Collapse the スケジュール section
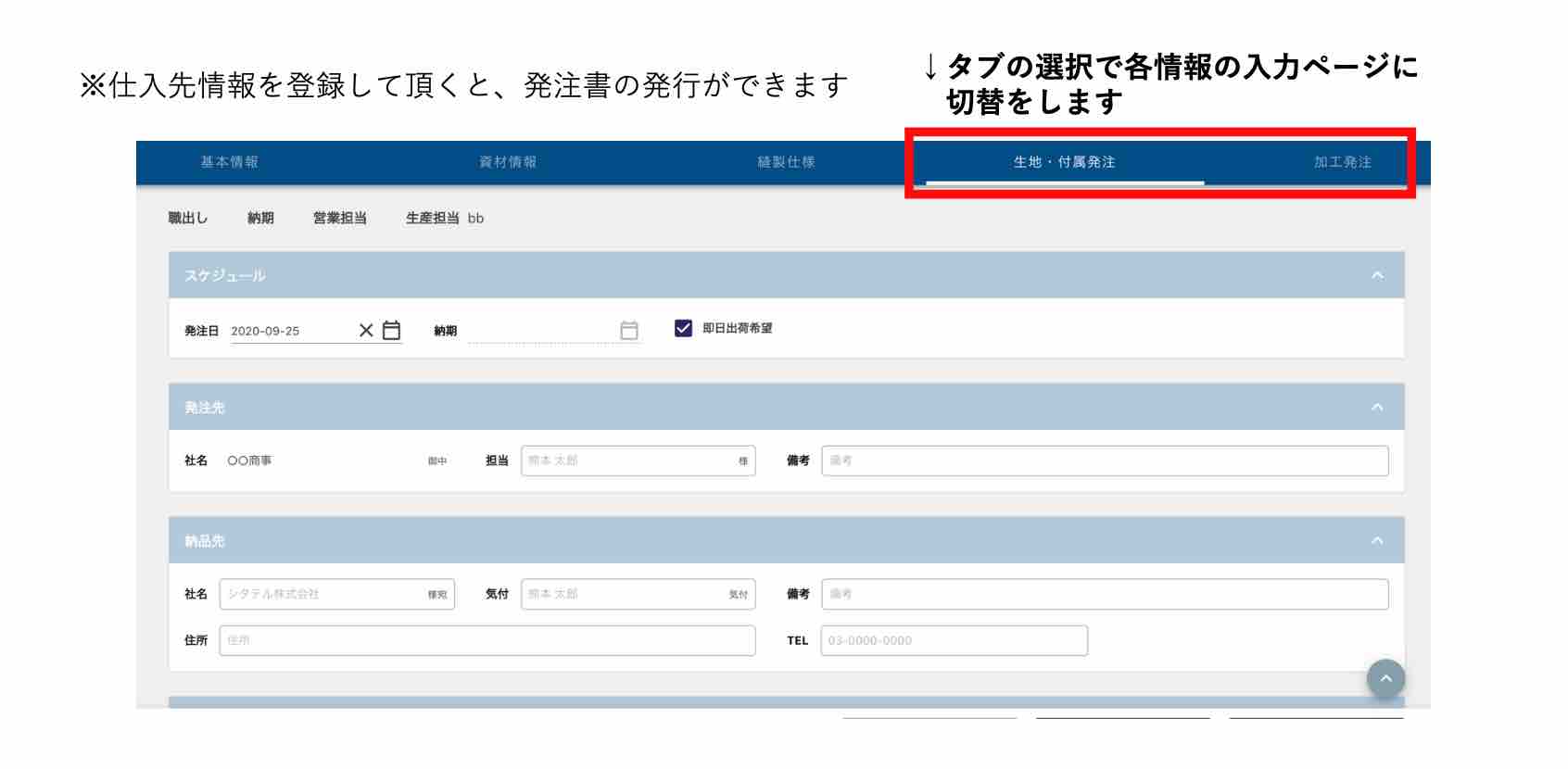The width and height of the screenshot is (1568, 769). [1377, 275]
